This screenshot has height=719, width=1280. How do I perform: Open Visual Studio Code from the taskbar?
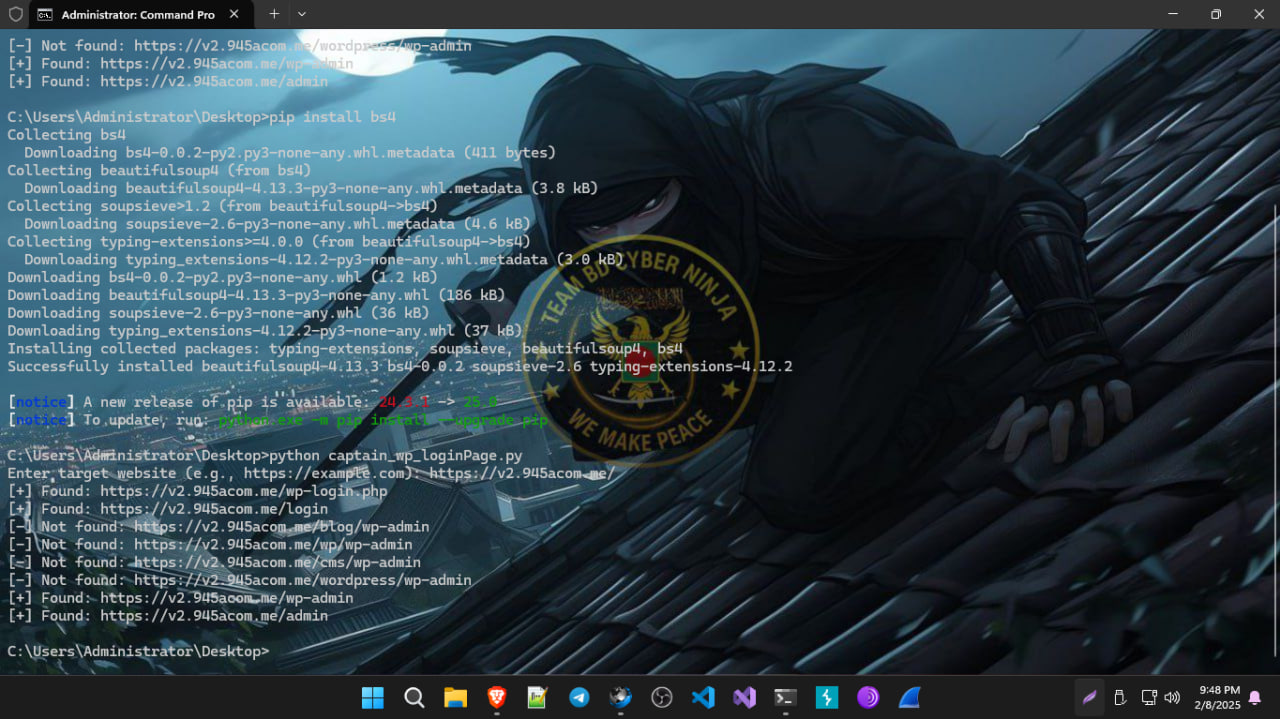coord(703,697)
